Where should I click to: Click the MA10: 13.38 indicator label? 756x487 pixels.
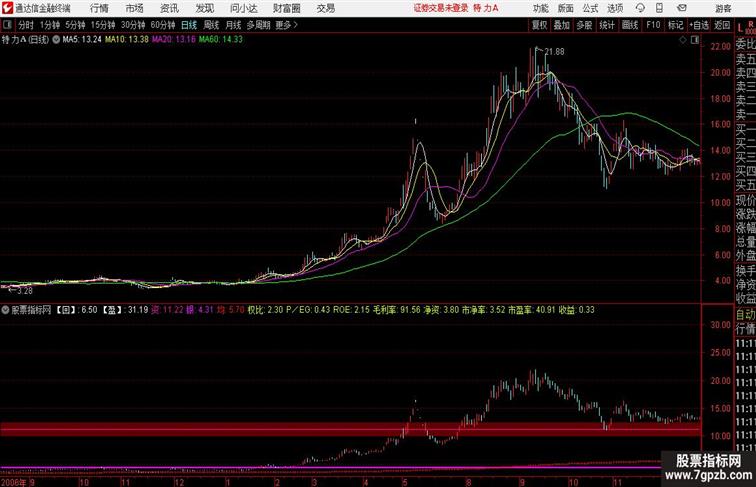[127, 40]
